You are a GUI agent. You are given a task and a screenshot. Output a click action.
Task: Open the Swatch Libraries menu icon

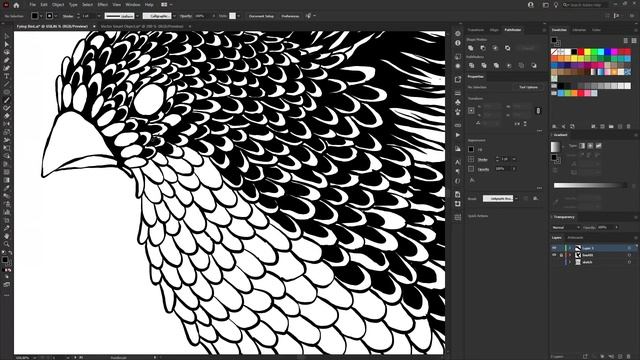click(x=555, y=127)
